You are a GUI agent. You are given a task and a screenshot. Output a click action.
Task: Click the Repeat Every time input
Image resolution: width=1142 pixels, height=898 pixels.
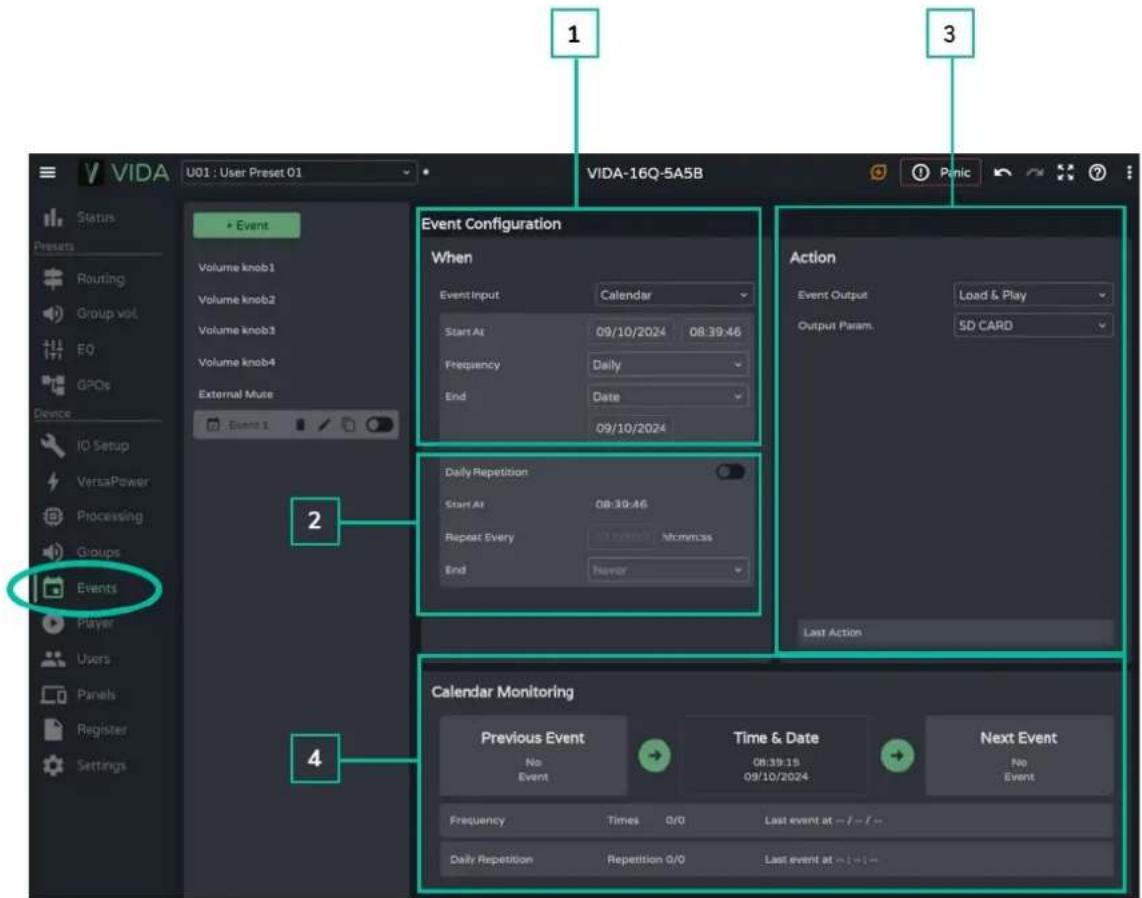pos(621,537)
